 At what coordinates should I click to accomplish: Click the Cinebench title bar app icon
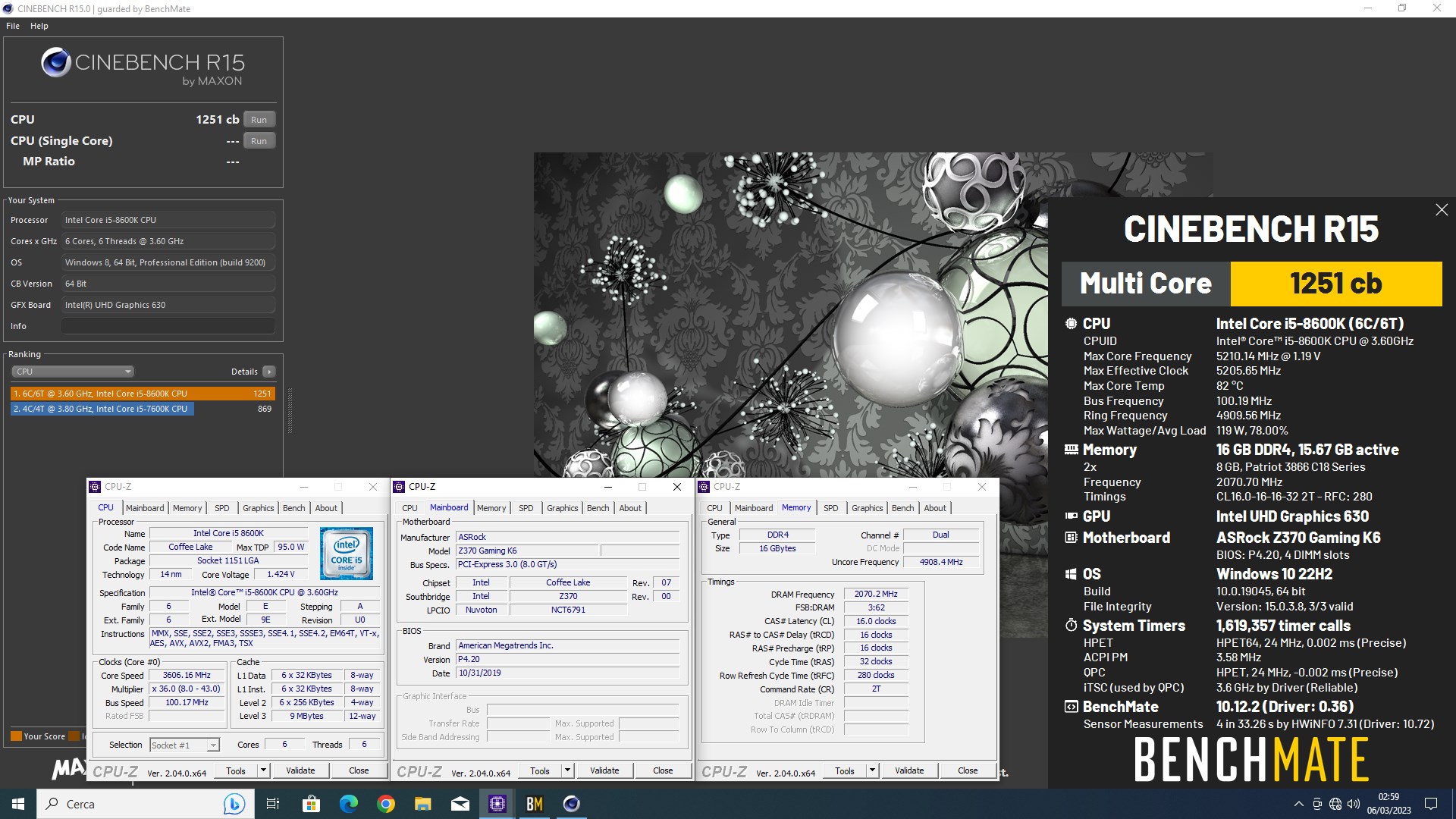point(8,8)
